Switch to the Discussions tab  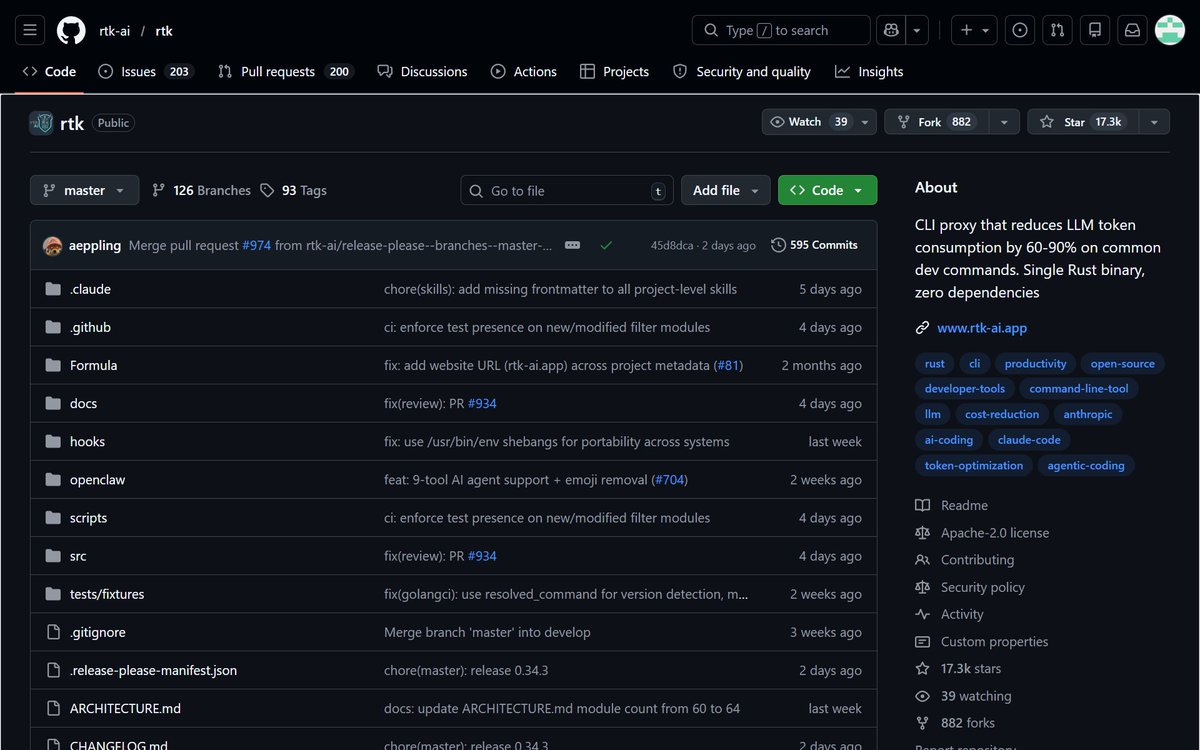click(x=422, y=72)
